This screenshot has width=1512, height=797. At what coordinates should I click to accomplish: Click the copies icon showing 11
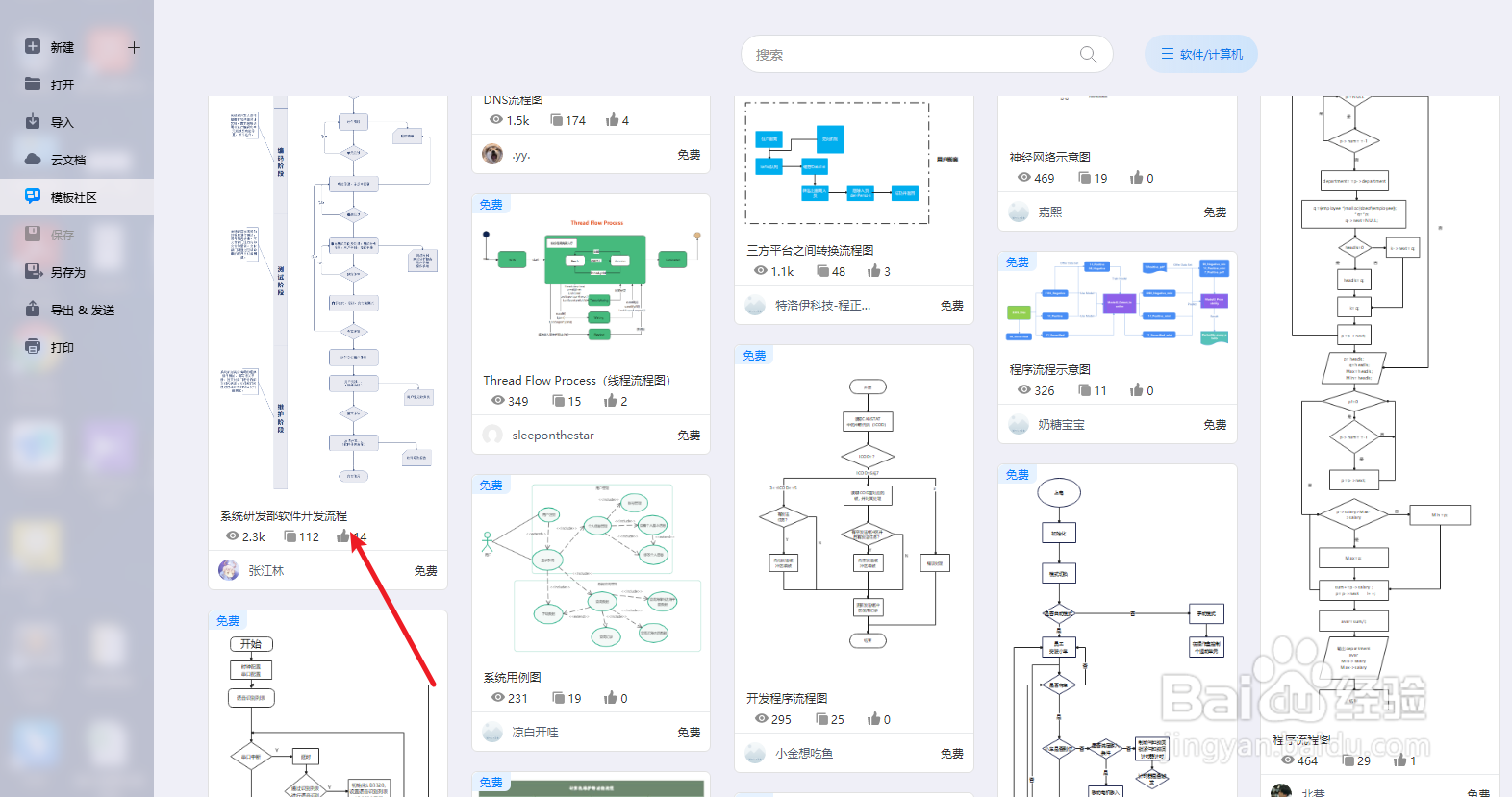tap(1085, 390)
